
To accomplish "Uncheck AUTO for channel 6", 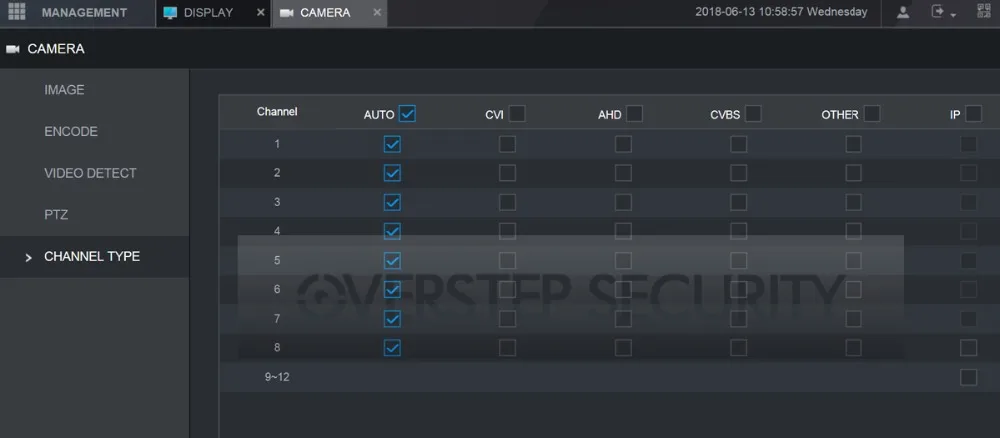I will tap(392, 289).
